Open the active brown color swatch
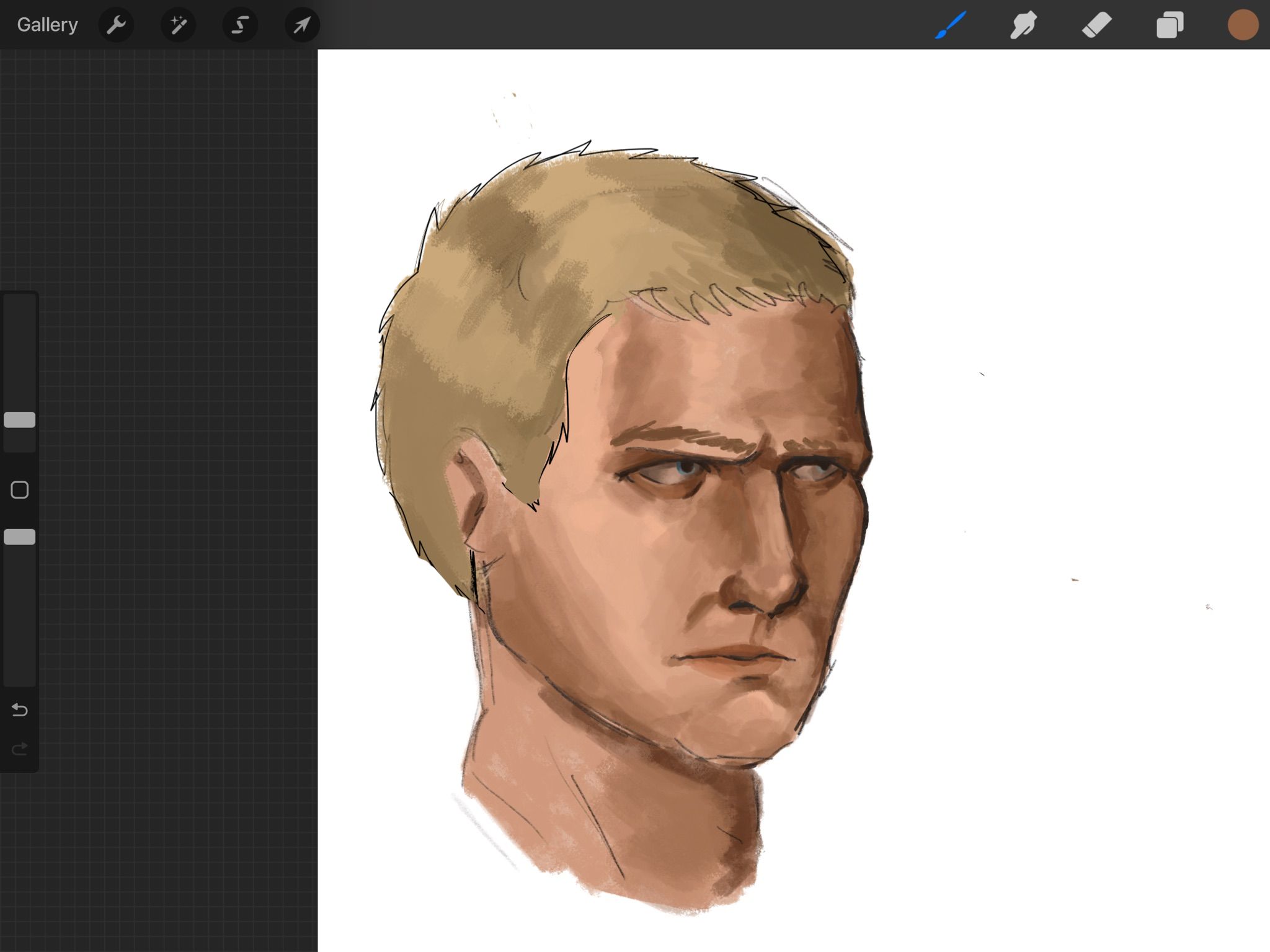1270x952 pixels. point(1243,25)
